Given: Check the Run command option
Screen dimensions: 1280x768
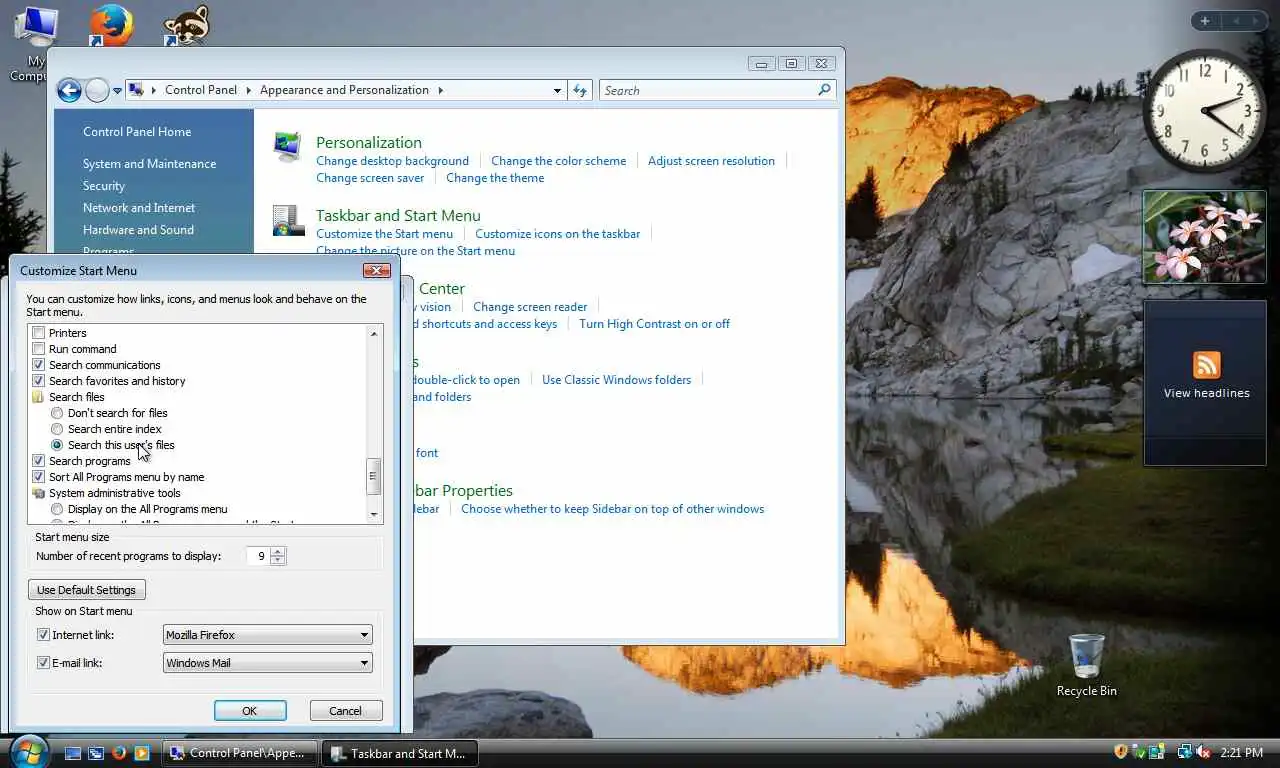Looking at the screenshot, I should pos(39,349).
